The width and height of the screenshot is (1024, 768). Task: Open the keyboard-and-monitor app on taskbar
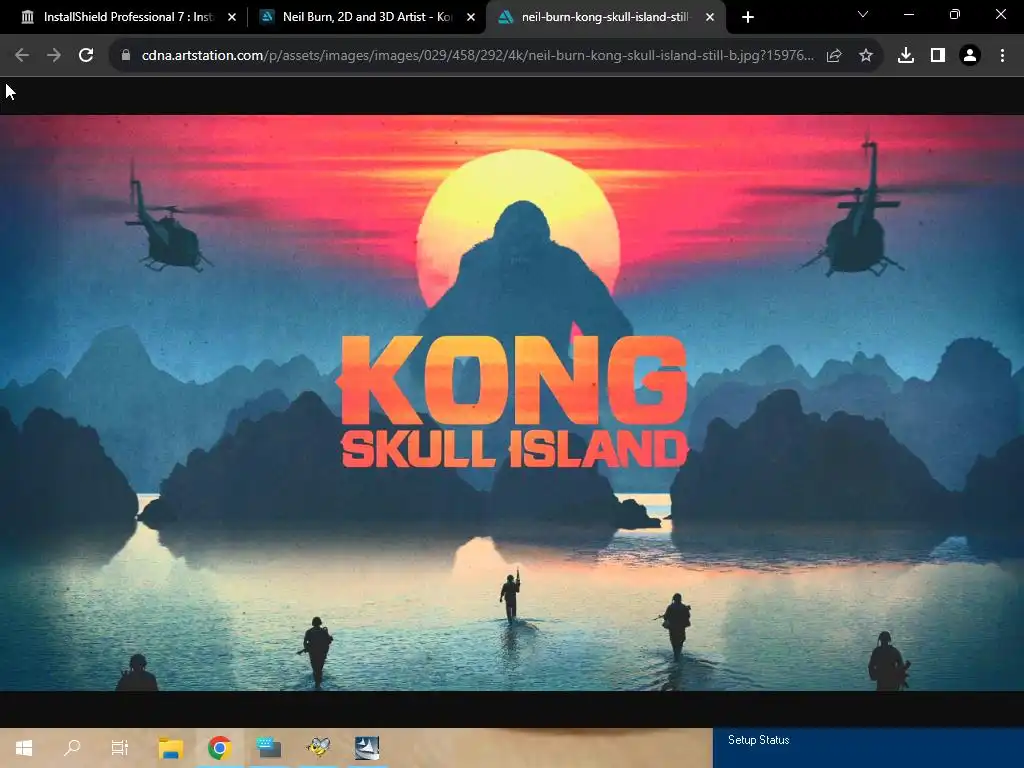(268, 748)
